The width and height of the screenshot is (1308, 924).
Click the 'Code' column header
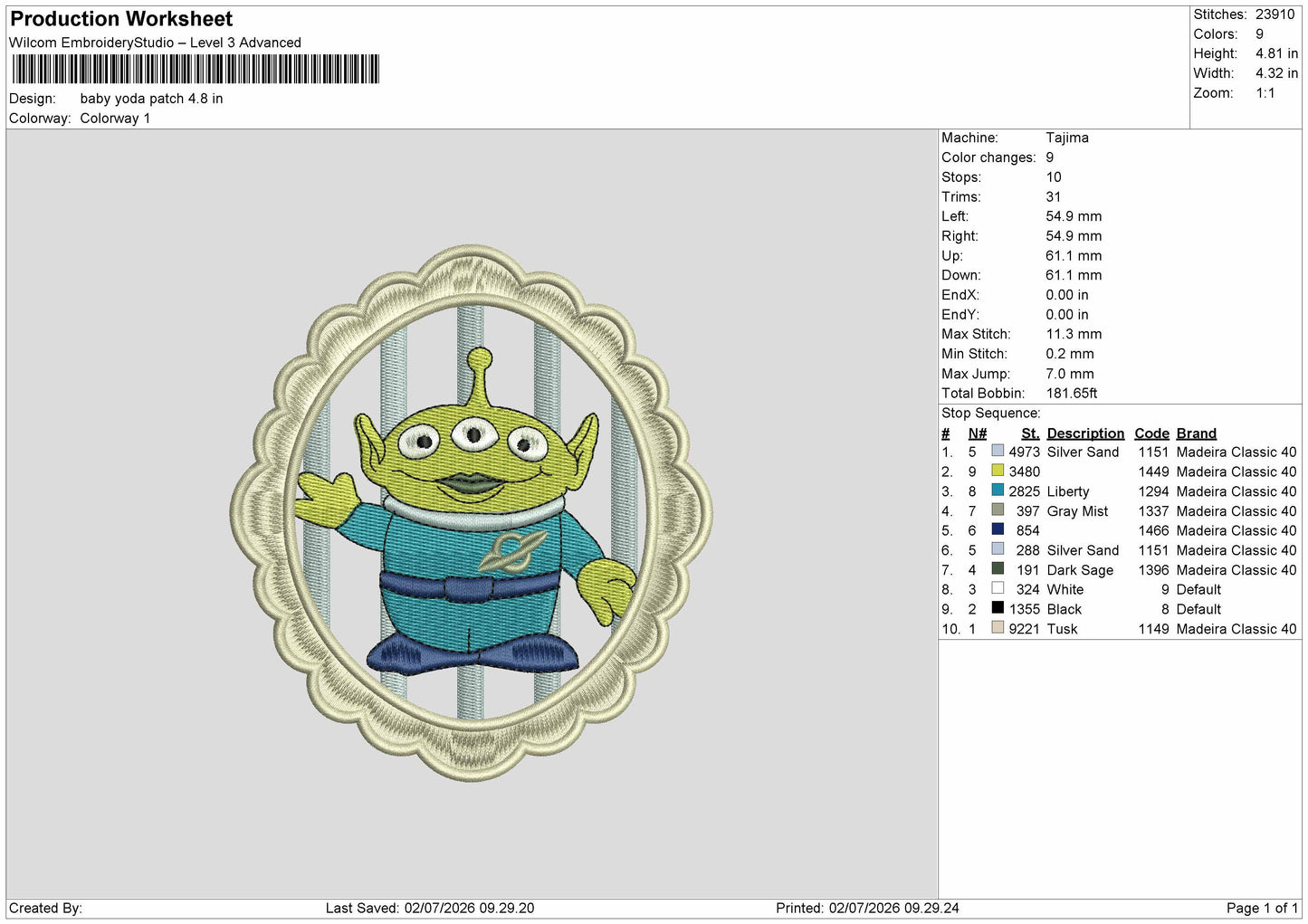pyautogui.click(x=1151, y=433)
